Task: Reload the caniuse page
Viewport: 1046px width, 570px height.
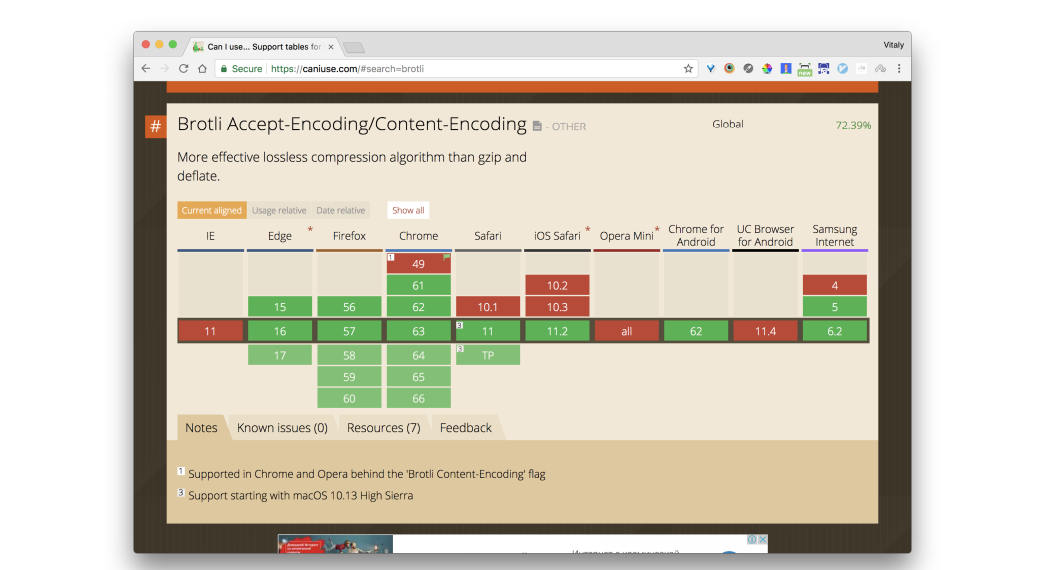Action: [183, 69]
